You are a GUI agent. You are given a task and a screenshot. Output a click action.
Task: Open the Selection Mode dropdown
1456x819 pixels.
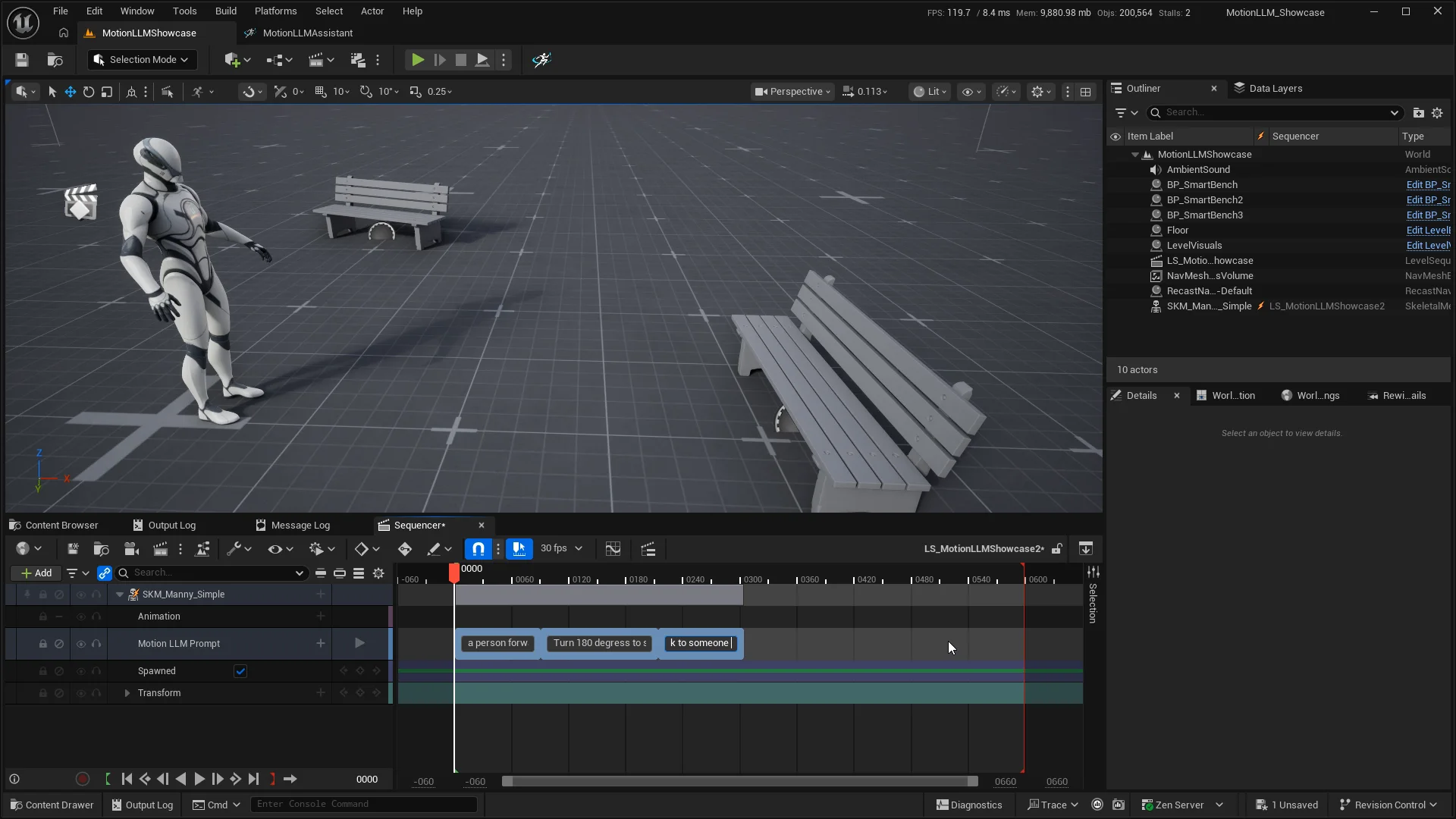click(x=142, y=60)
